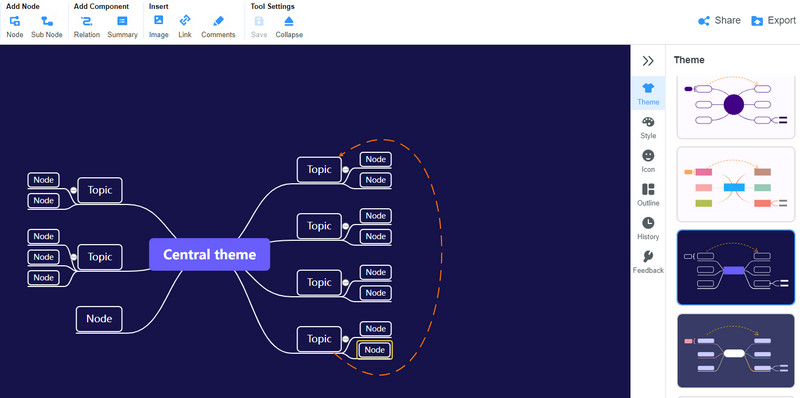Click the Sub Node toolbar icon
Image resolution: width=800 pixels, height=398 pixels.
pos(47,21)
